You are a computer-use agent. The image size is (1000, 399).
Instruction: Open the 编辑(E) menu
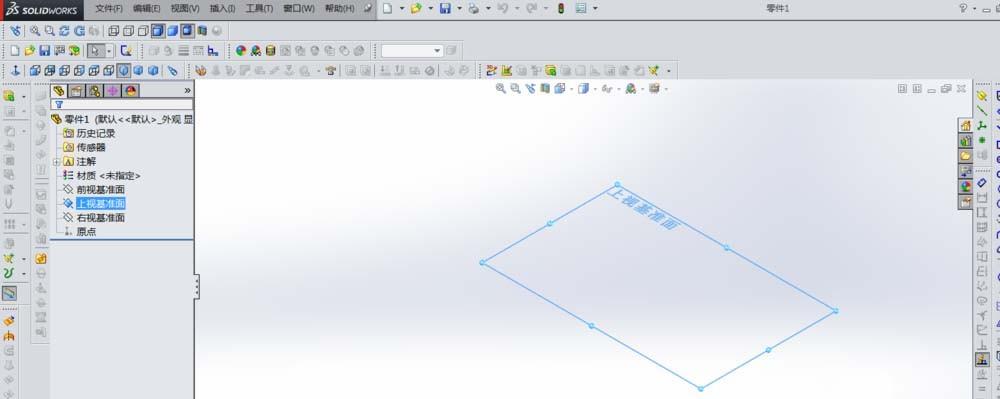tap(147, 8)
